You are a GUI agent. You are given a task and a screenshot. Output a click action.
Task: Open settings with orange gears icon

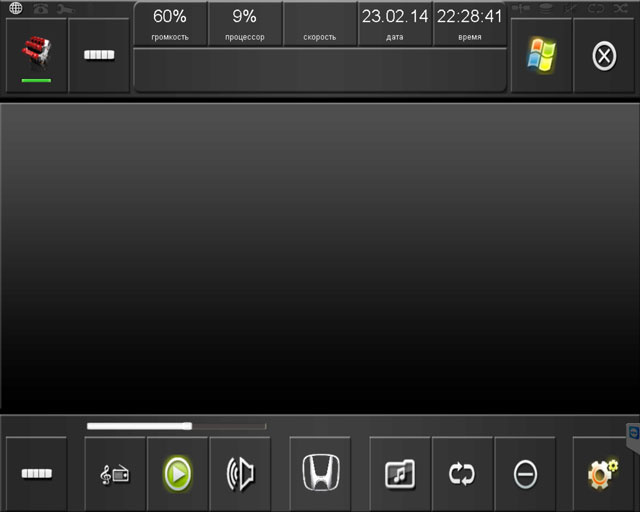(603, 474)
